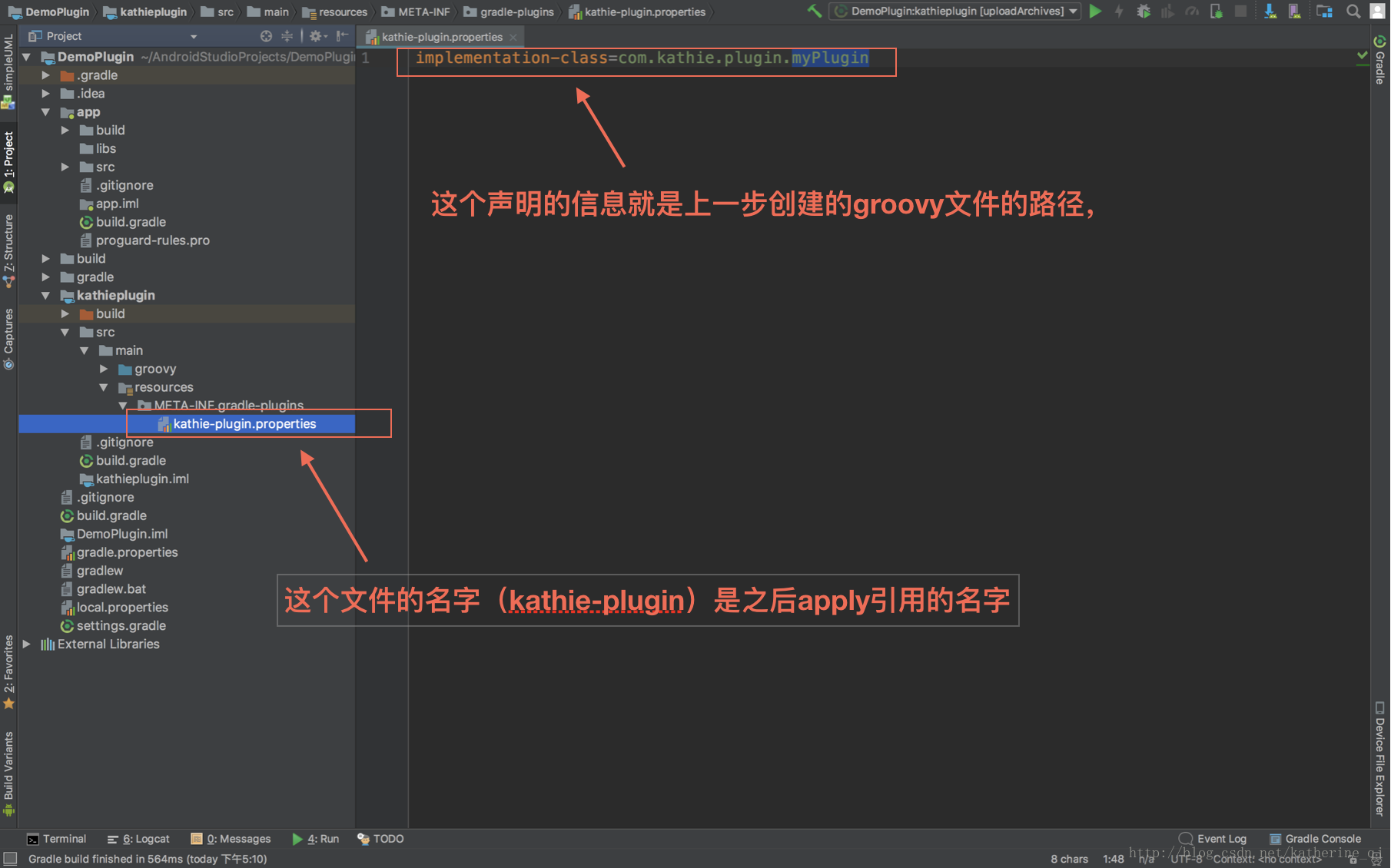Open the Project Structure icon
This screenshot has height=868, width=1391.
point(1324,11)
